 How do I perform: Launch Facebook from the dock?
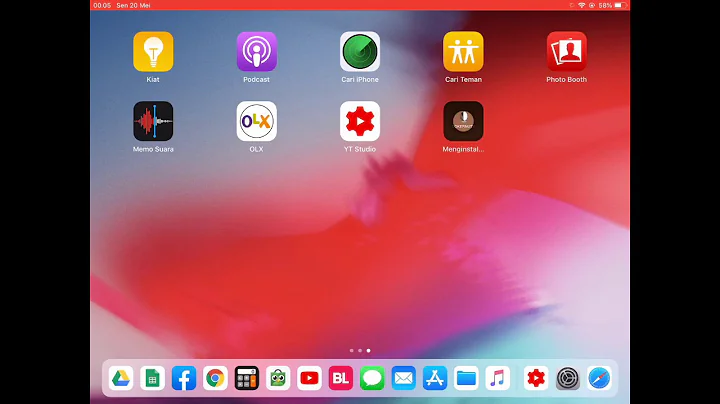click(x=184, y=378)
